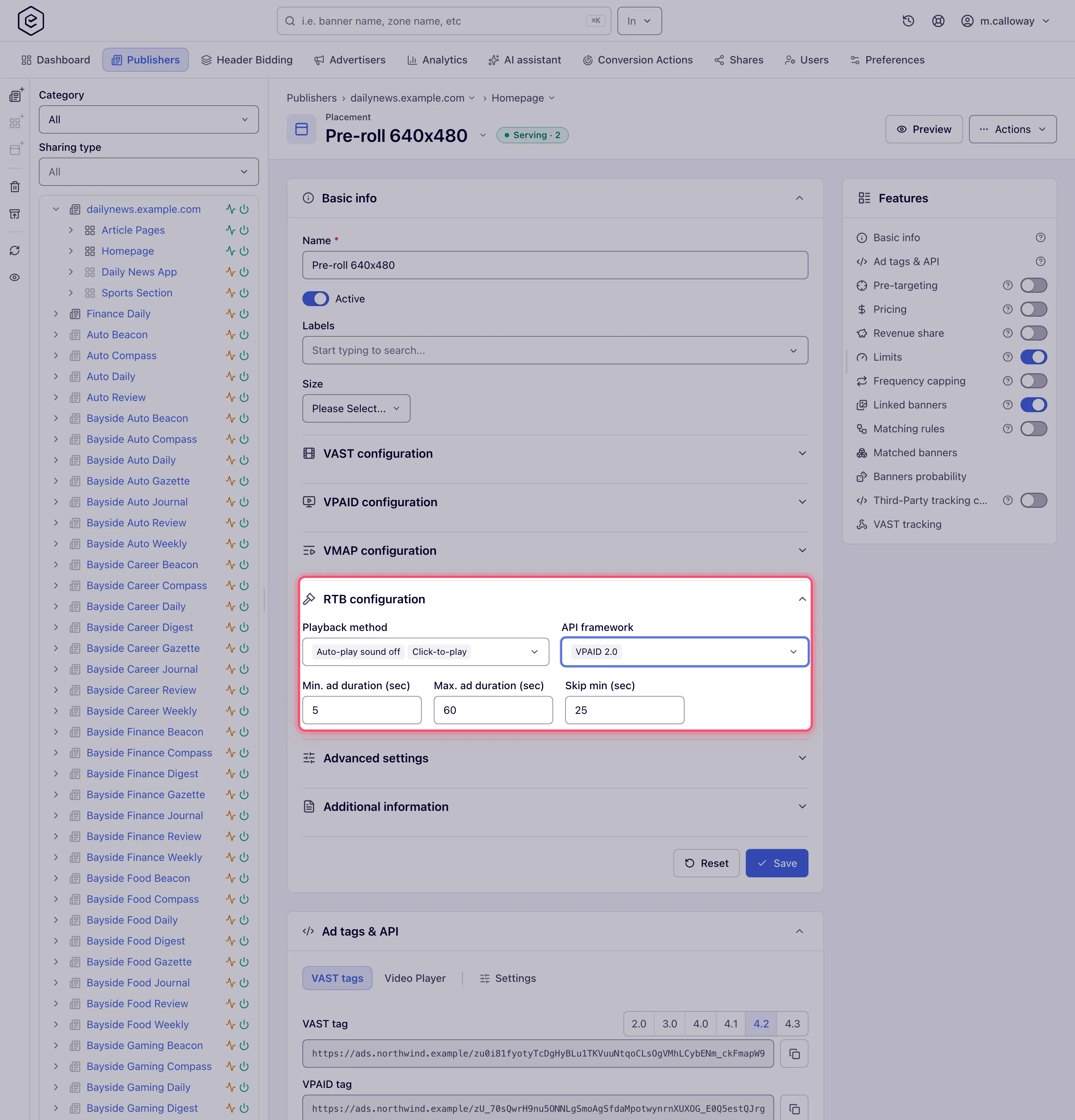1075x1120 pixels.
Task: Enable the Frequency capping toggle
Action: pos(1033,381)
